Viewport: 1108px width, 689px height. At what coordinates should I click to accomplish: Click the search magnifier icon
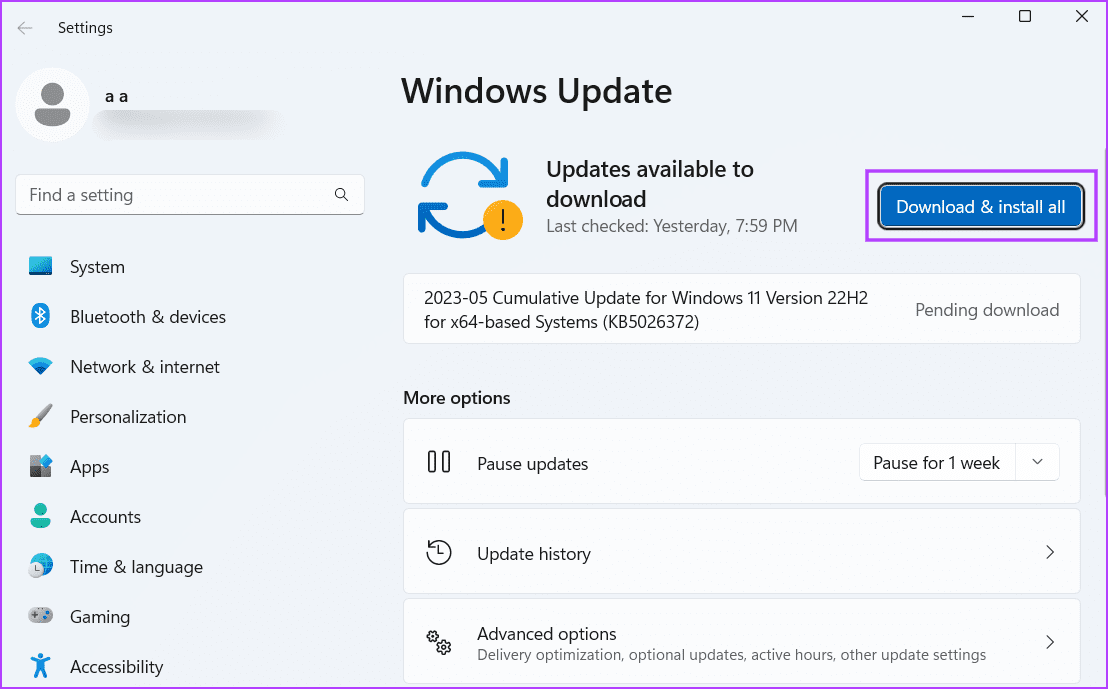[341, 194]
